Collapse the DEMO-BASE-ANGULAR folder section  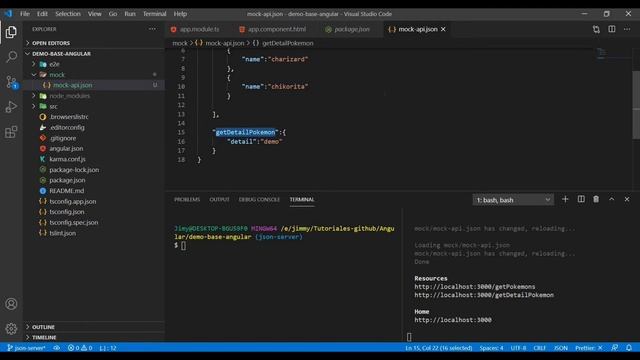point(61,53)
